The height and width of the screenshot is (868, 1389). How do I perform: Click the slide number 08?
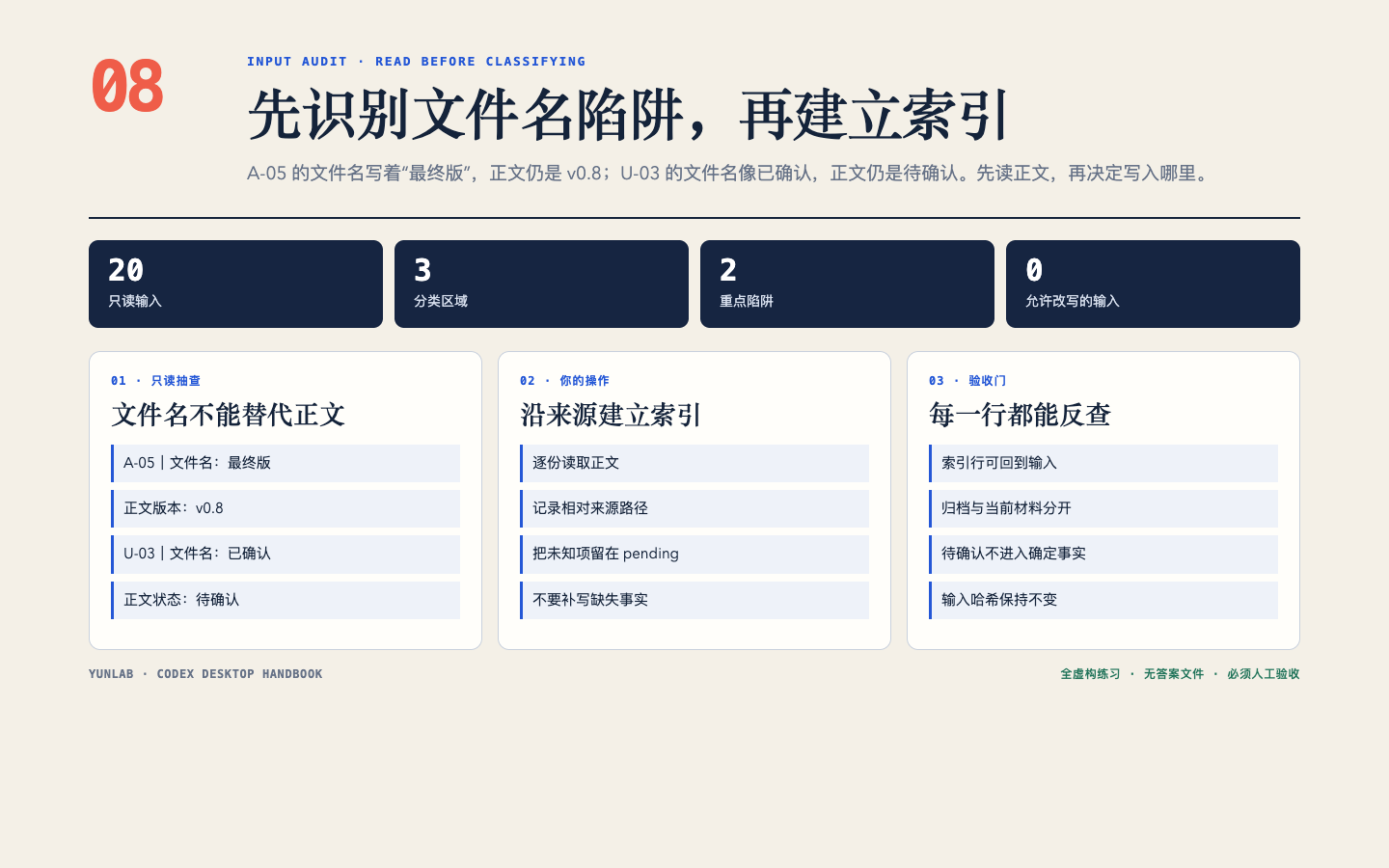click(x=127, y=86)
